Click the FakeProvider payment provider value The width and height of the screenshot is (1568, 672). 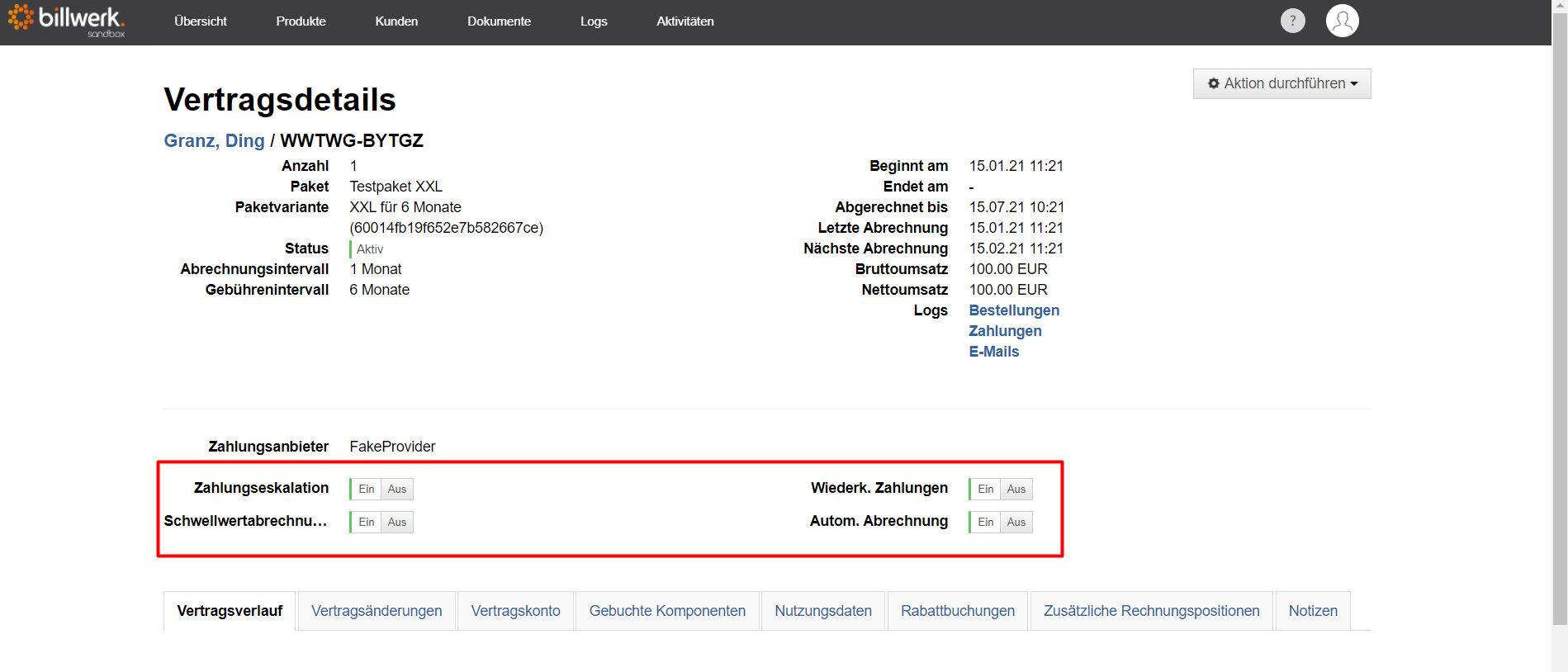tap(392, 447)
